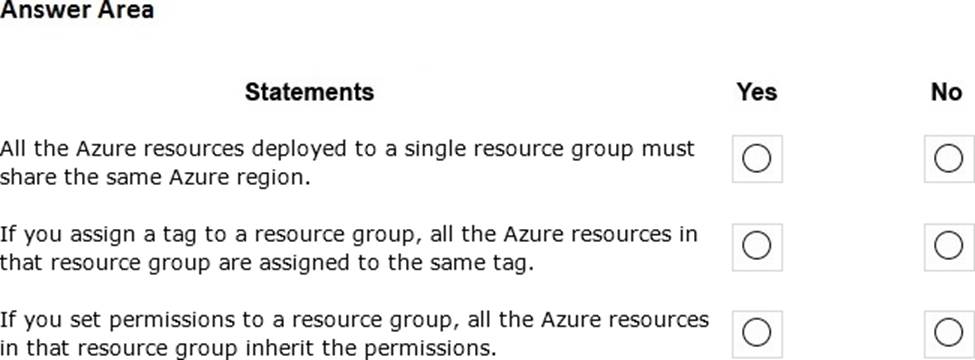Viewport: 975px width, 360px height.
Task: Click the Yes column header
Action: [757, 92]
